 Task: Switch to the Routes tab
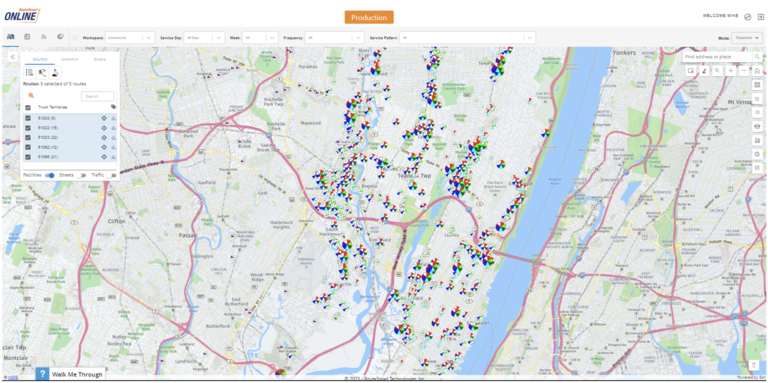40,59
